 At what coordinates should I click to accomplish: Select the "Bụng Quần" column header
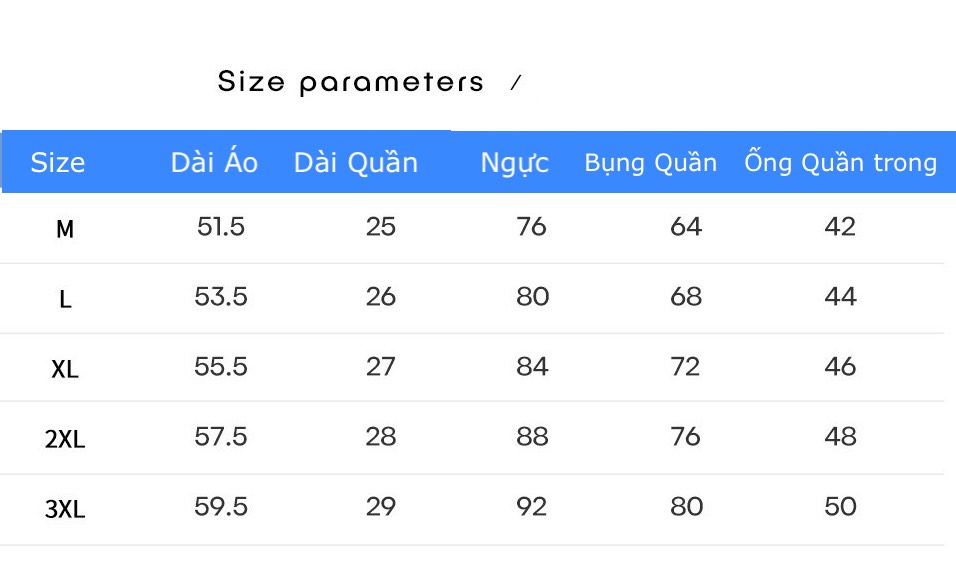point(651,163)
